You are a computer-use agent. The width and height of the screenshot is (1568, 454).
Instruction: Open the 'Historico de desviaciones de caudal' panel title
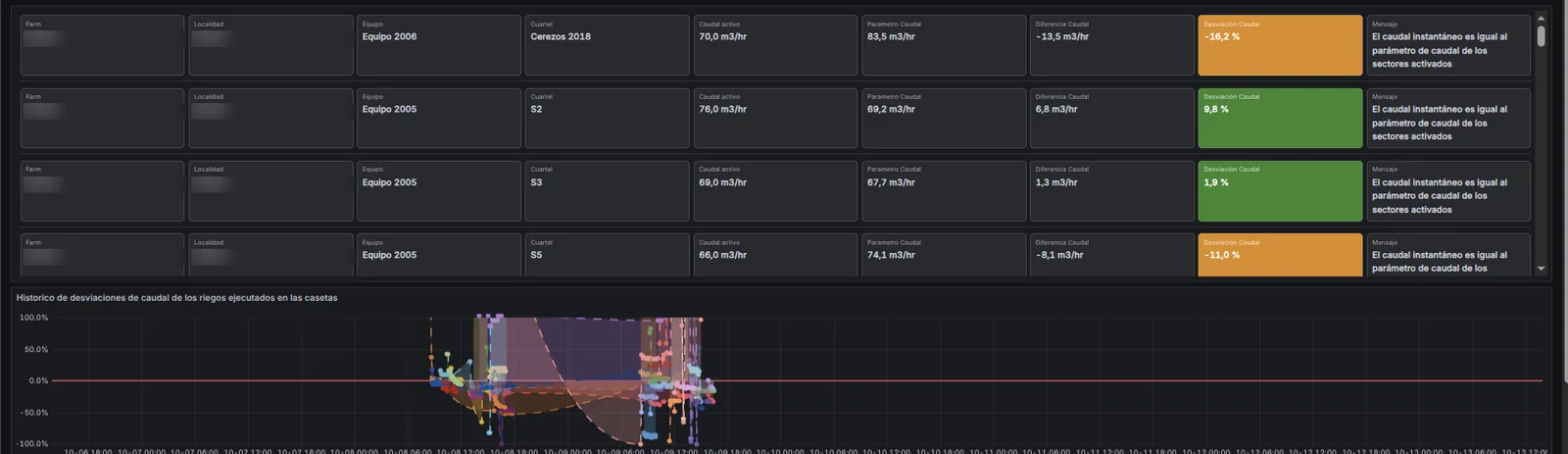tap(176, 298)
